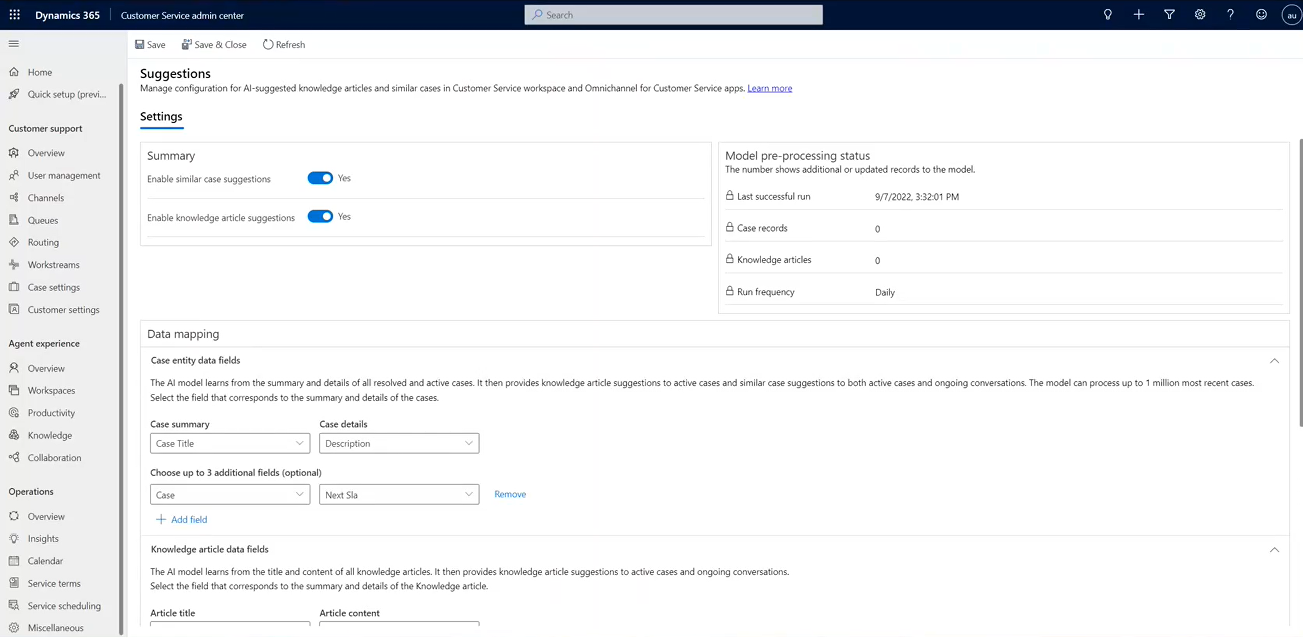The height and width of the screenshot is (638, 1303).
Task: Open the Case summary dropdown showing Case Title
Action: coord(229,442)
